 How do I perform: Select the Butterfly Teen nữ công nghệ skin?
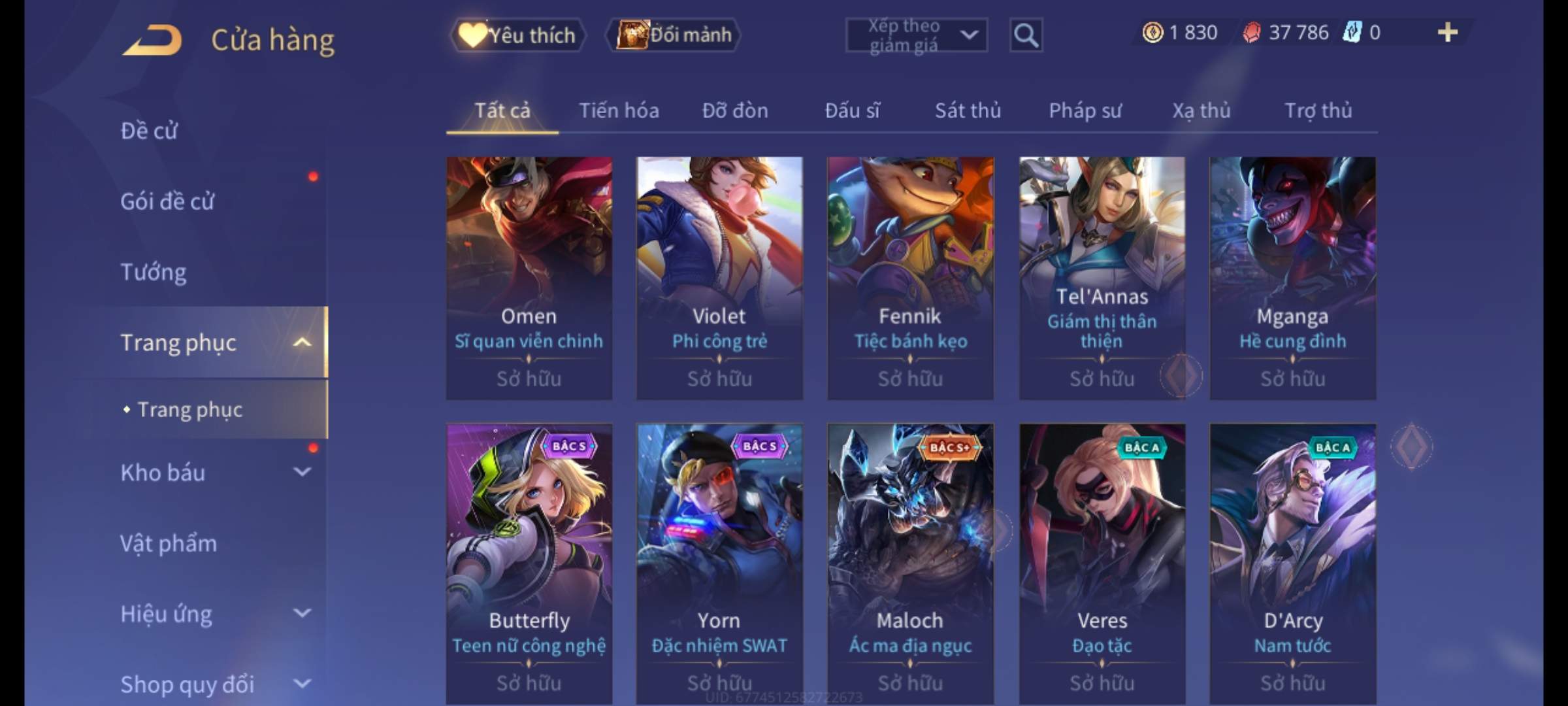[529, 563]
